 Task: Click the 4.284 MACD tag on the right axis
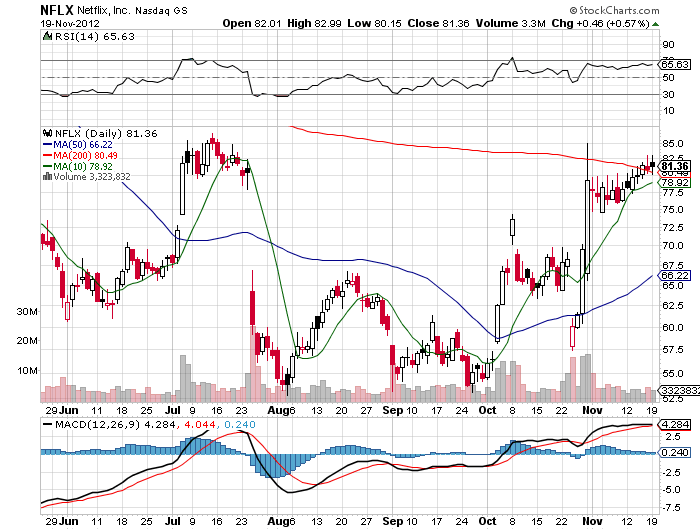coord(675,424)
